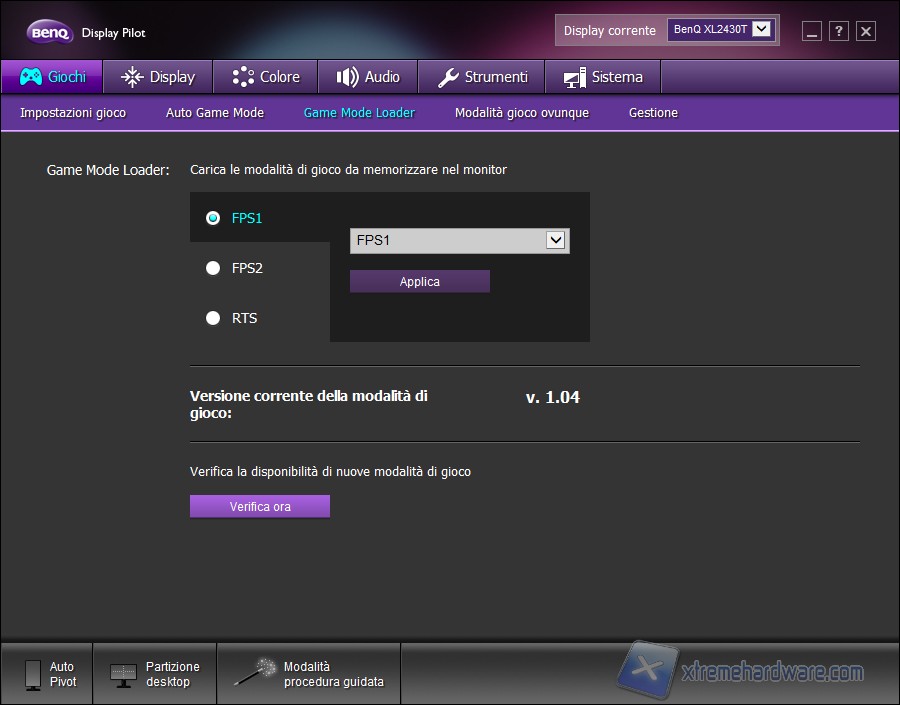This screenshot has height=705, width=900.
Task: Choose the FPS2 game mode
Action: 212,268
